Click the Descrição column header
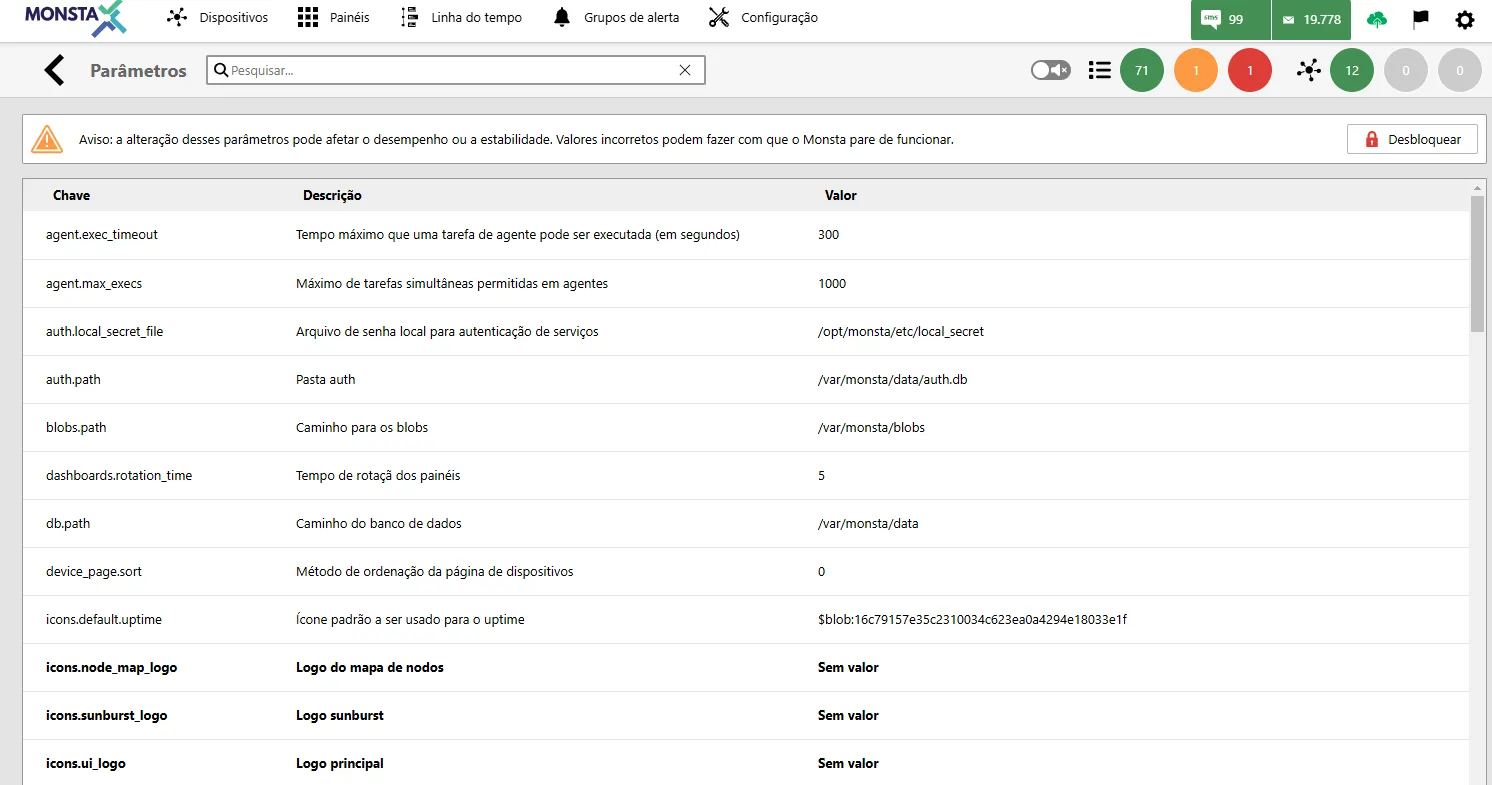 point(332,195)
